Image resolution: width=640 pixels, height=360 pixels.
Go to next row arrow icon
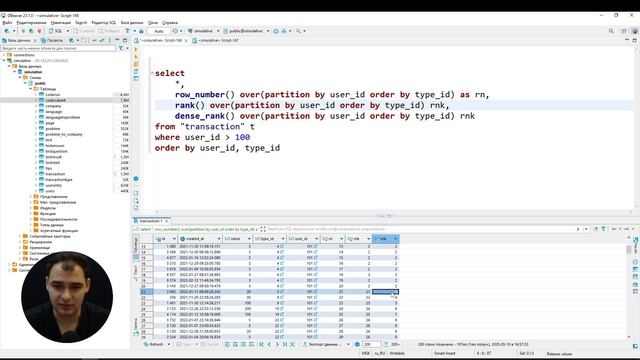click(277, 344)
